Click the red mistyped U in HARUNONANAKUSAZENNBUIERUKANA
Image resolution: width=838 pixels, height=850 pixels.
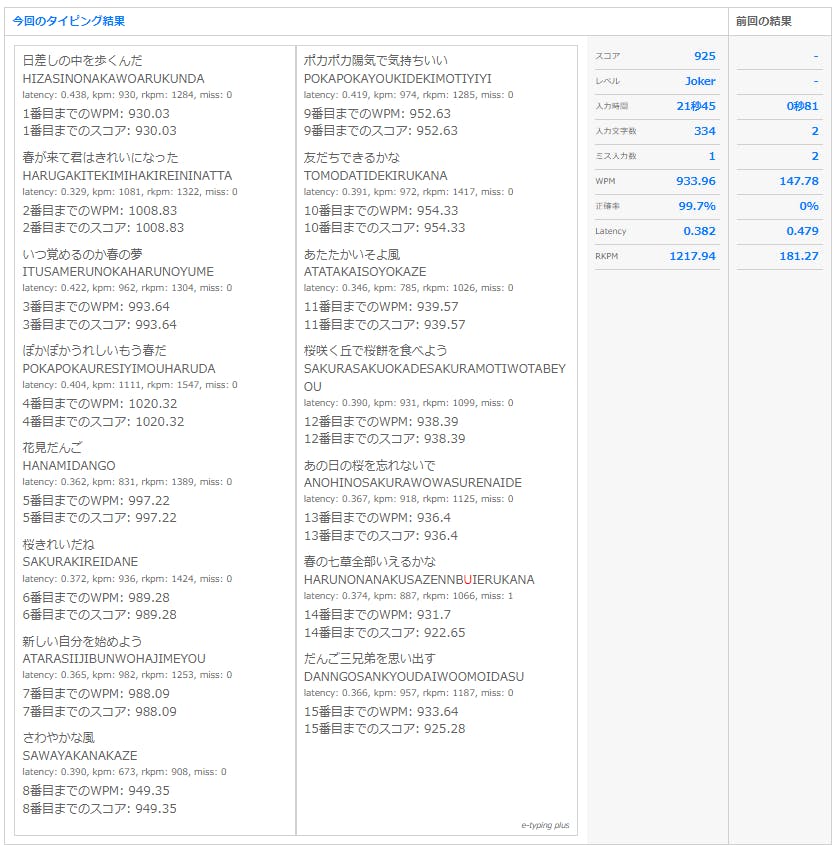point(468,579)
